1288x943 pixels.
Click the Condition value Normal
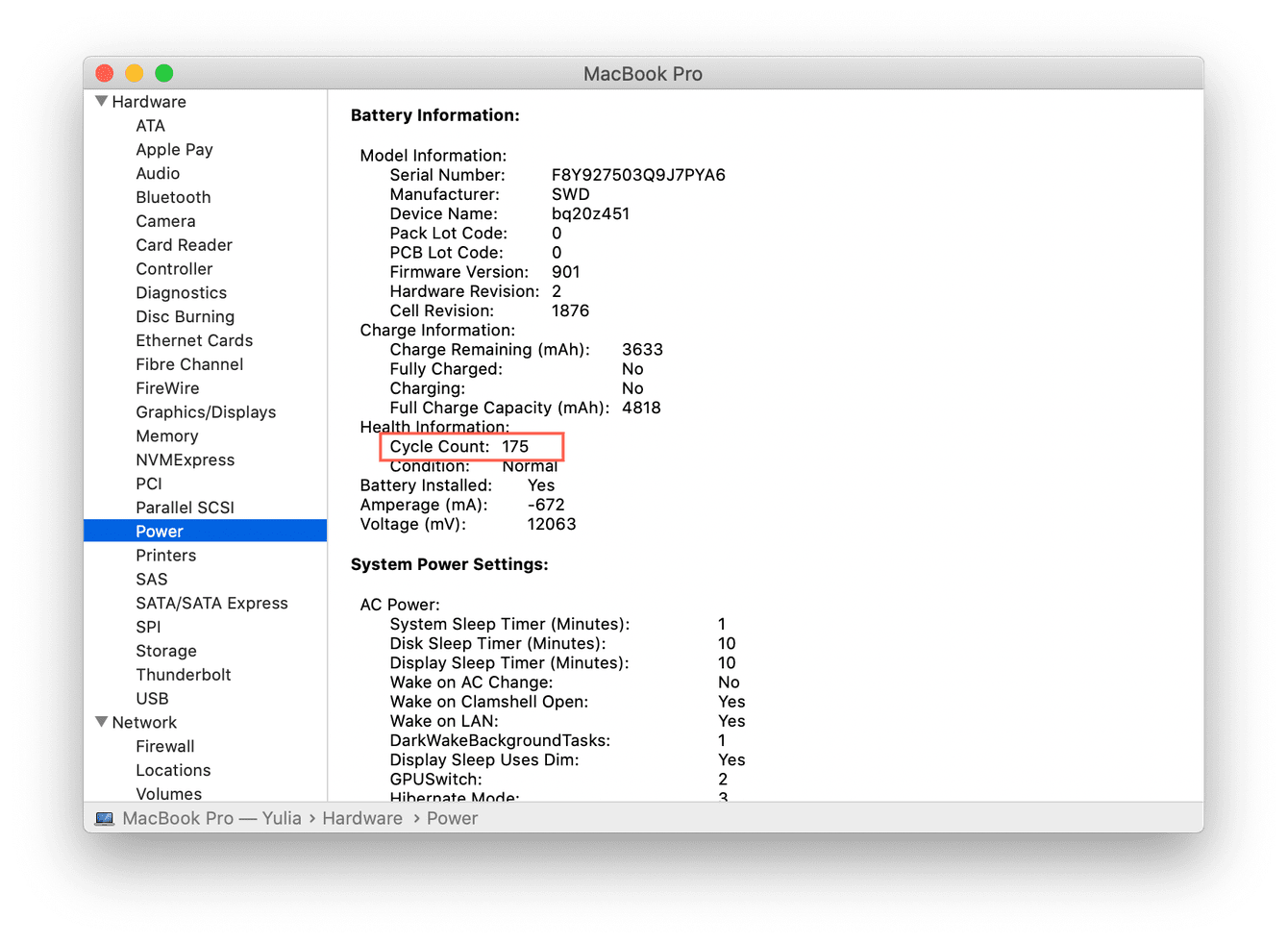pos(530,466)
